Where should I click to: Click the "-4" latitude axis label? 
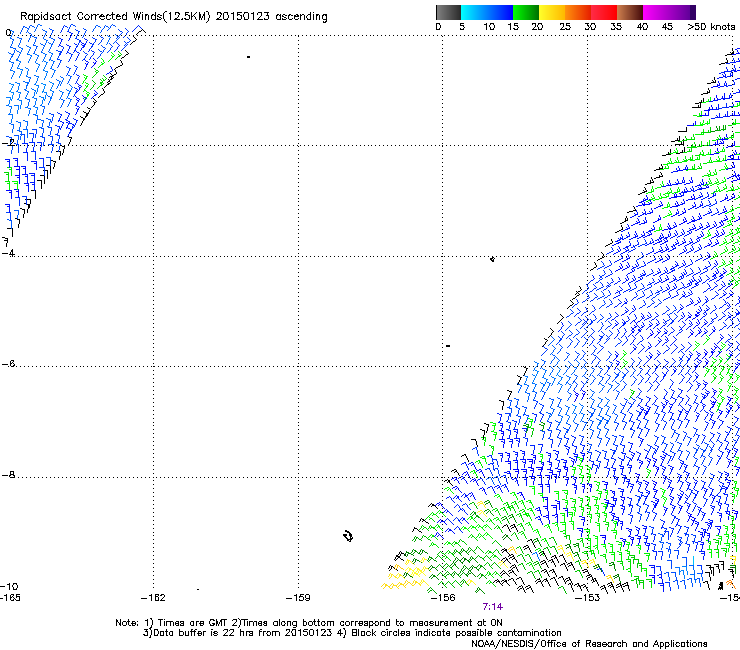(8, 253)
